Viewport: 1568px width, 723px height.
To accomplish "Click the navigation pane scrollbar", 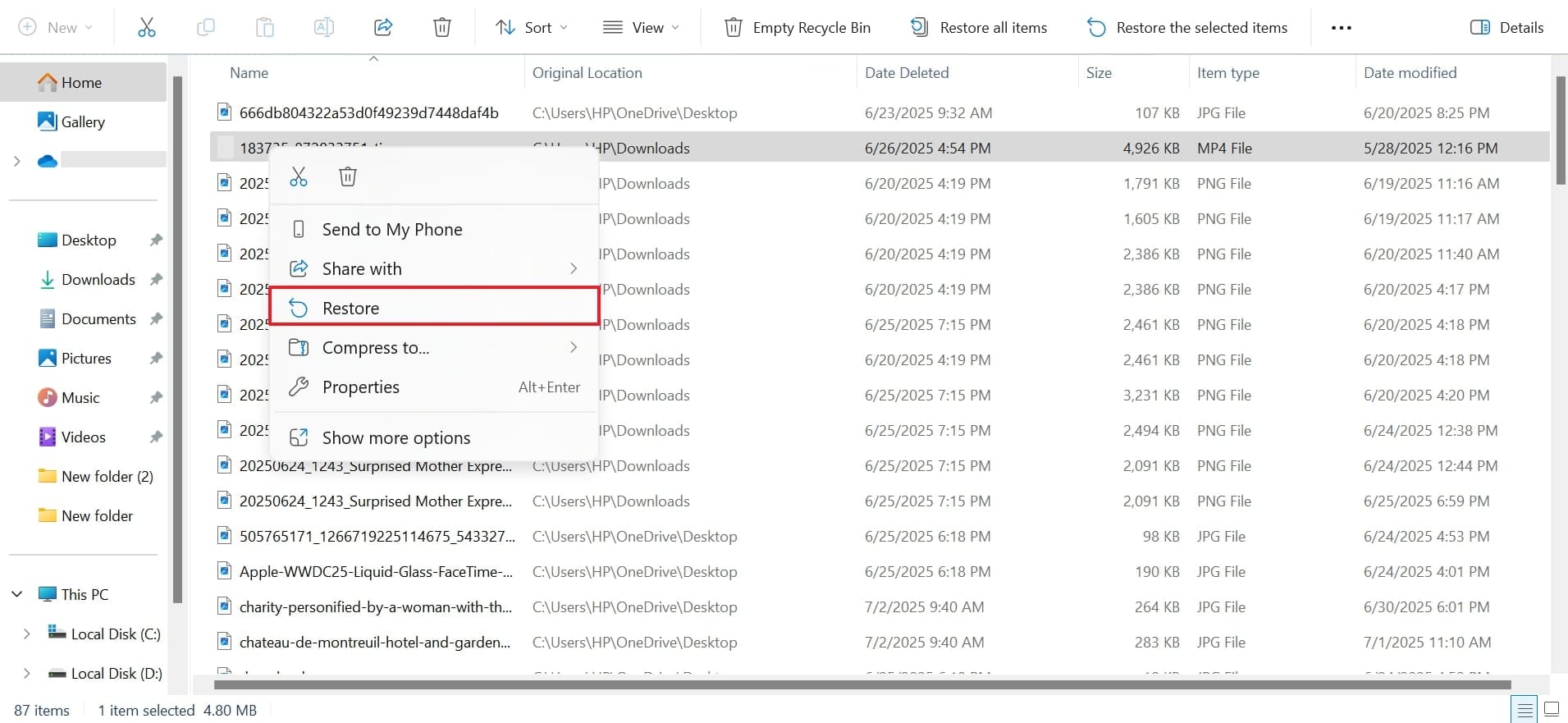I will point(177,340).
